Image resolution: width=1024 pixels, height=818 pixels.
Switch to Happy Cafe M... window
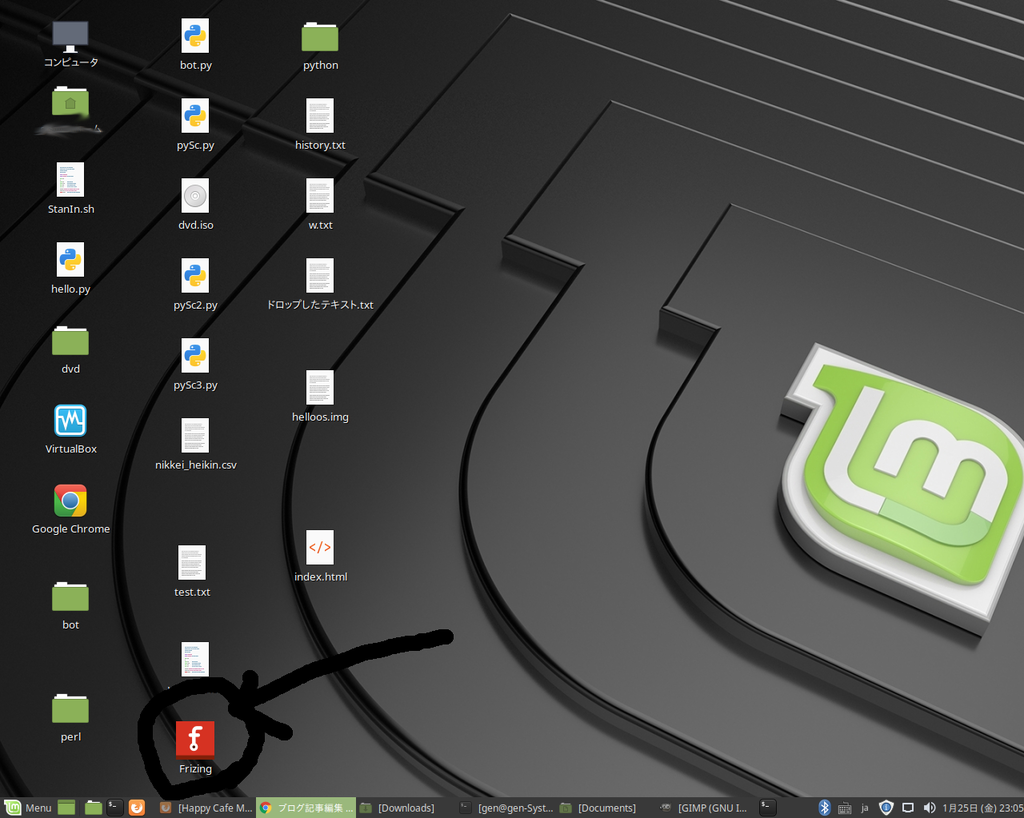click(206, 808)
